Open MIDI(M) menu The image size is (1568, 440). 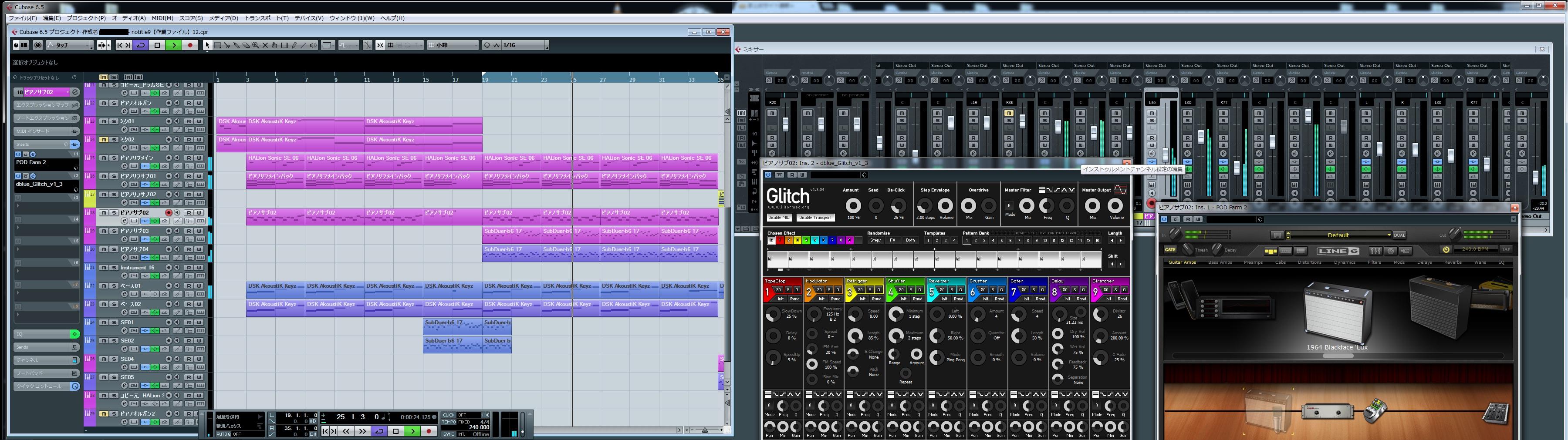pyautogui.click(x=162, y=18)
